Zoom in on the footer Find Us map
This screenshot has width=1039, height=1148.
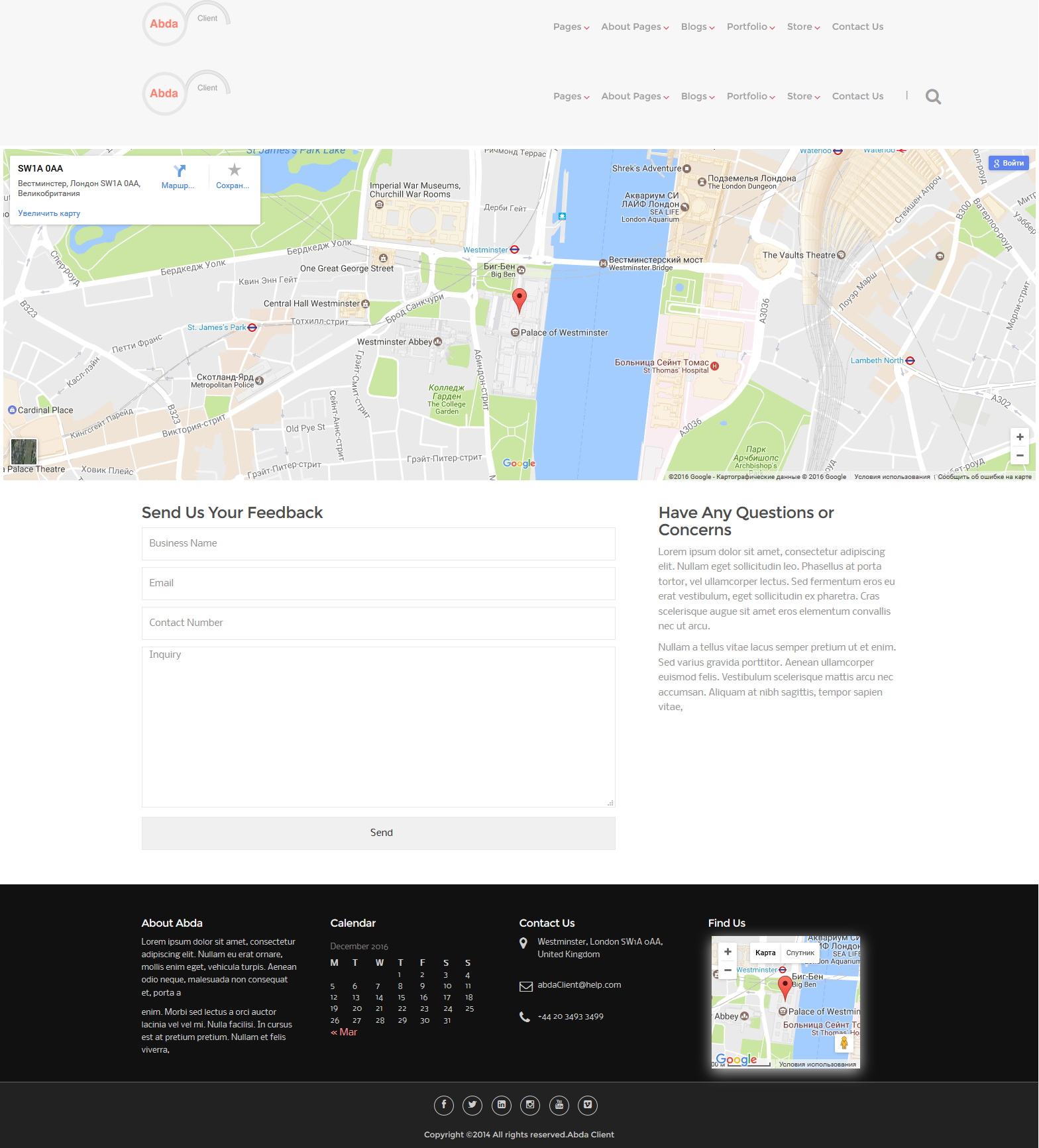coord(728,952)
